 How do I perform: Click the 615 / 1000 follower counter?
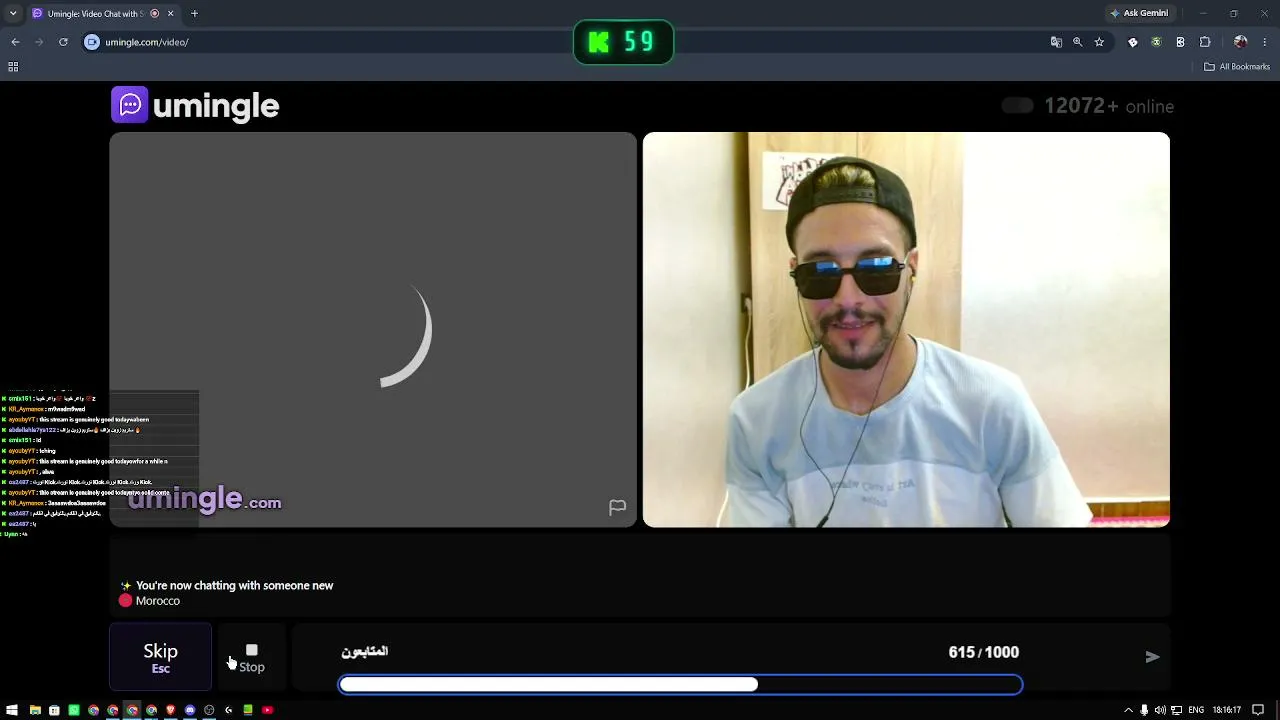point(983,652)
